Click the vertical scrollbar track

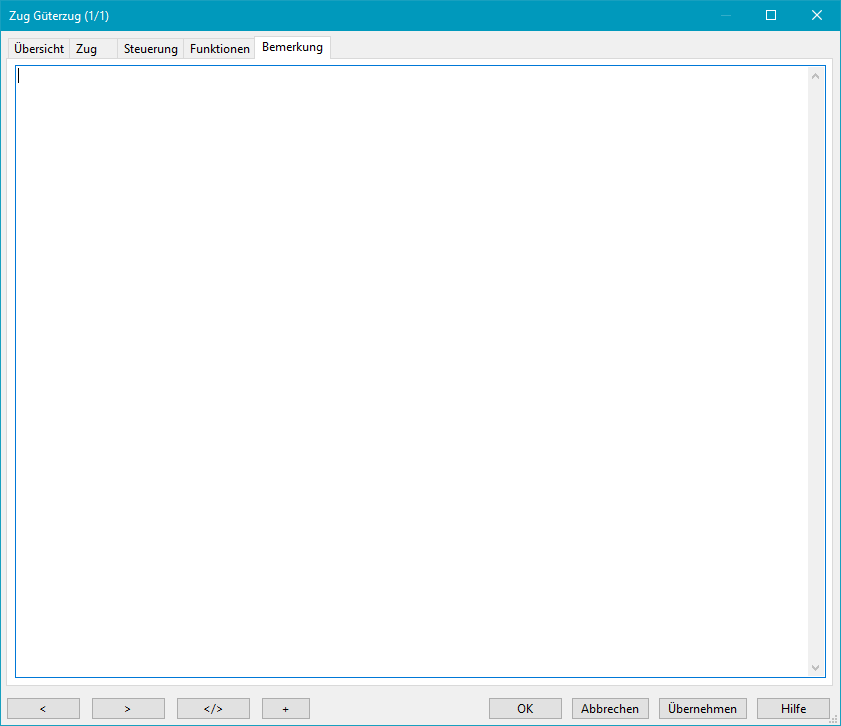[815, 370]
